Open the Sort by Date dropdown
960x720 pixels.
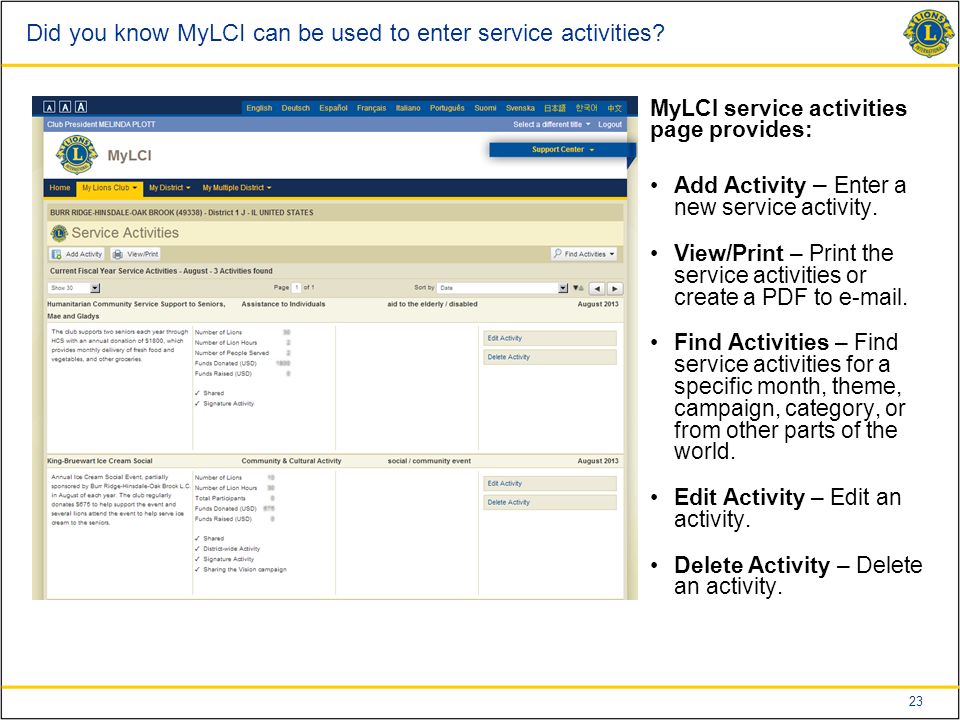[503, 288]
